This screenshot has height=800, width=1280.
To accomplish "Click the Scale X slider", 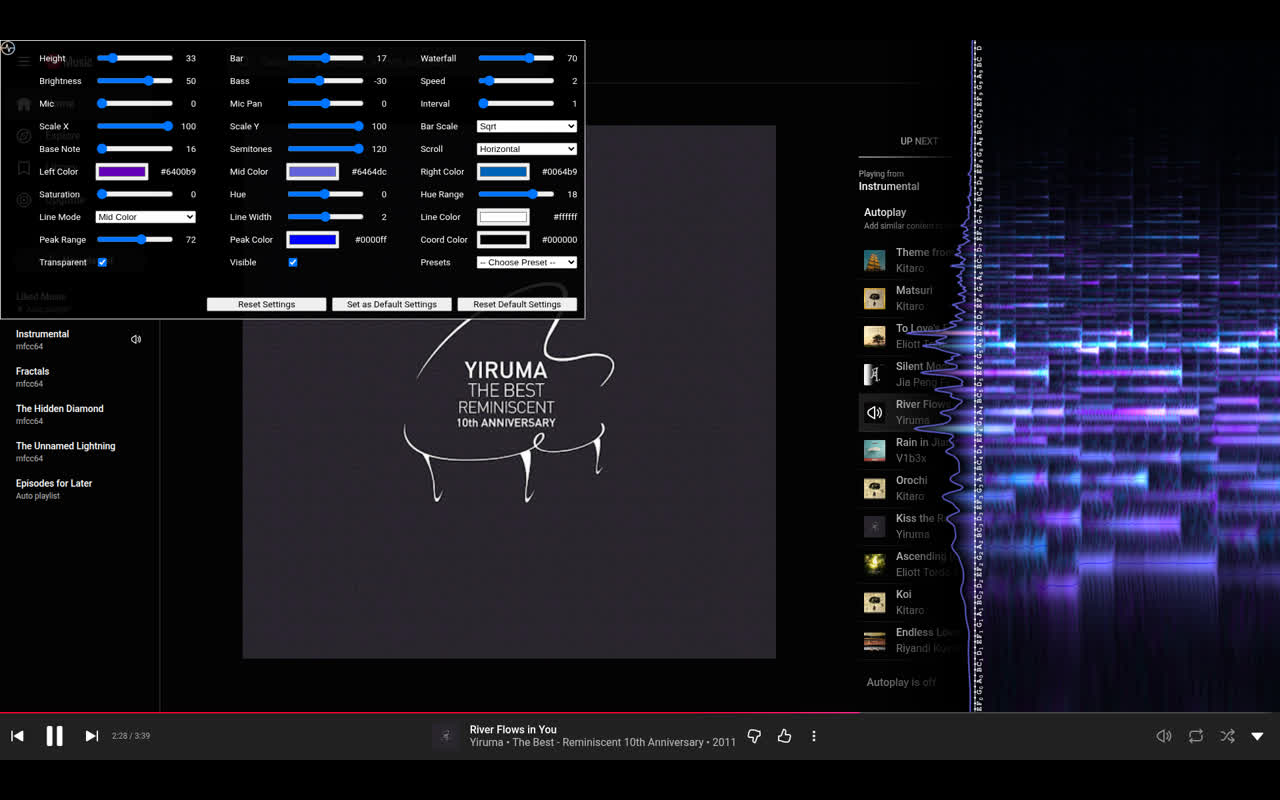I will pyautogui.click(x=134, y=126).
